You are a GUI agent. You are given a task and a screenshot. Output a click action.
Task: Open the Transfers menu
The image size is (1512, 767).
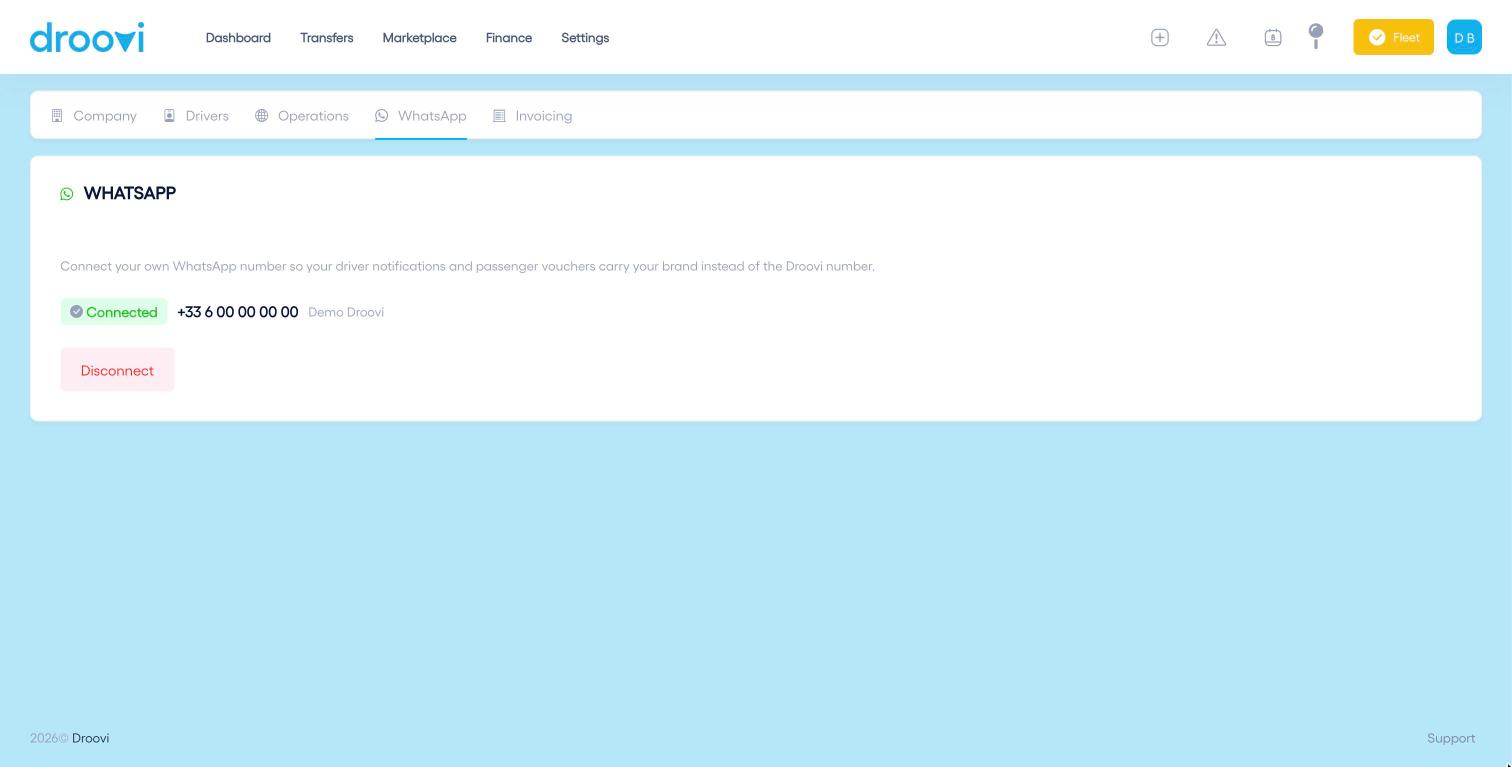pyautogui.click(x=327, y=38)
